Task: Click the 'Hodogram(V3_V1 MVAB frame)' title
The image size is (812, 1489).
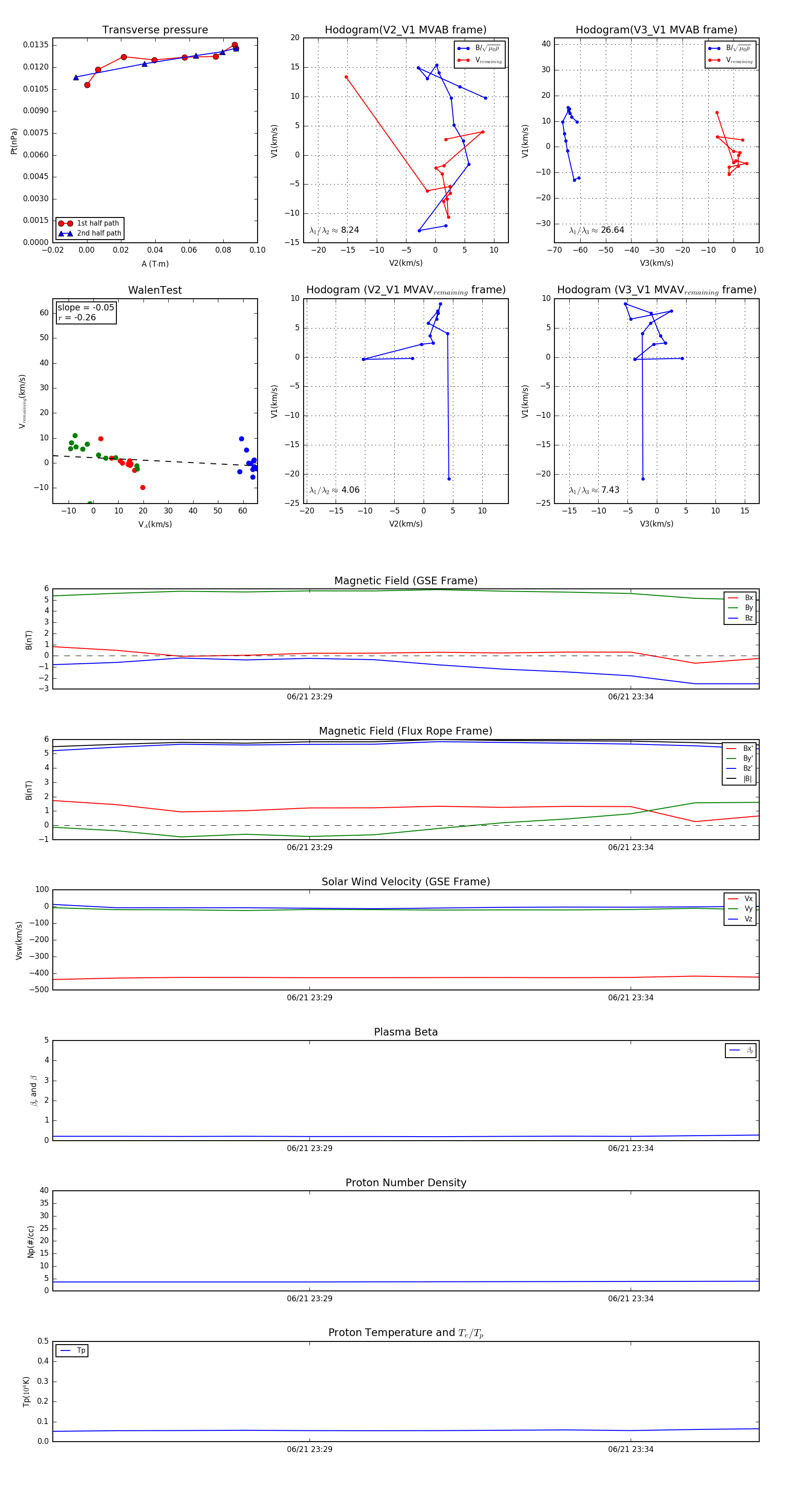Action: tap(656, 30)
